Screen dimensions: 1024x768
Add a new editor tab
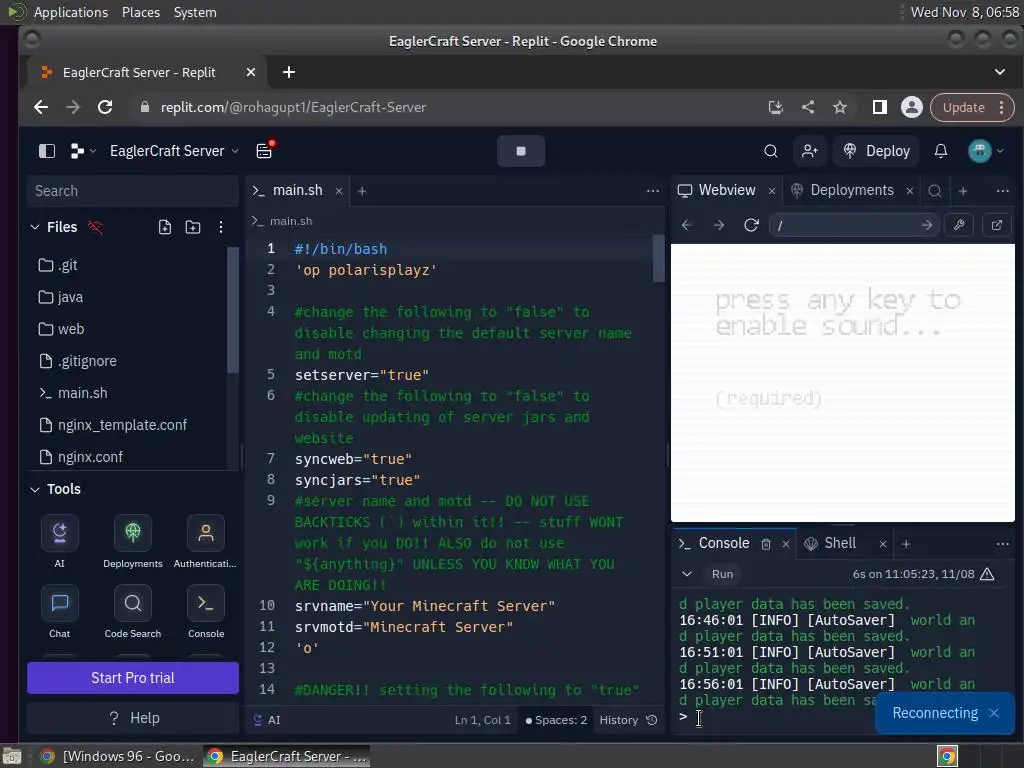pos(362,191)
